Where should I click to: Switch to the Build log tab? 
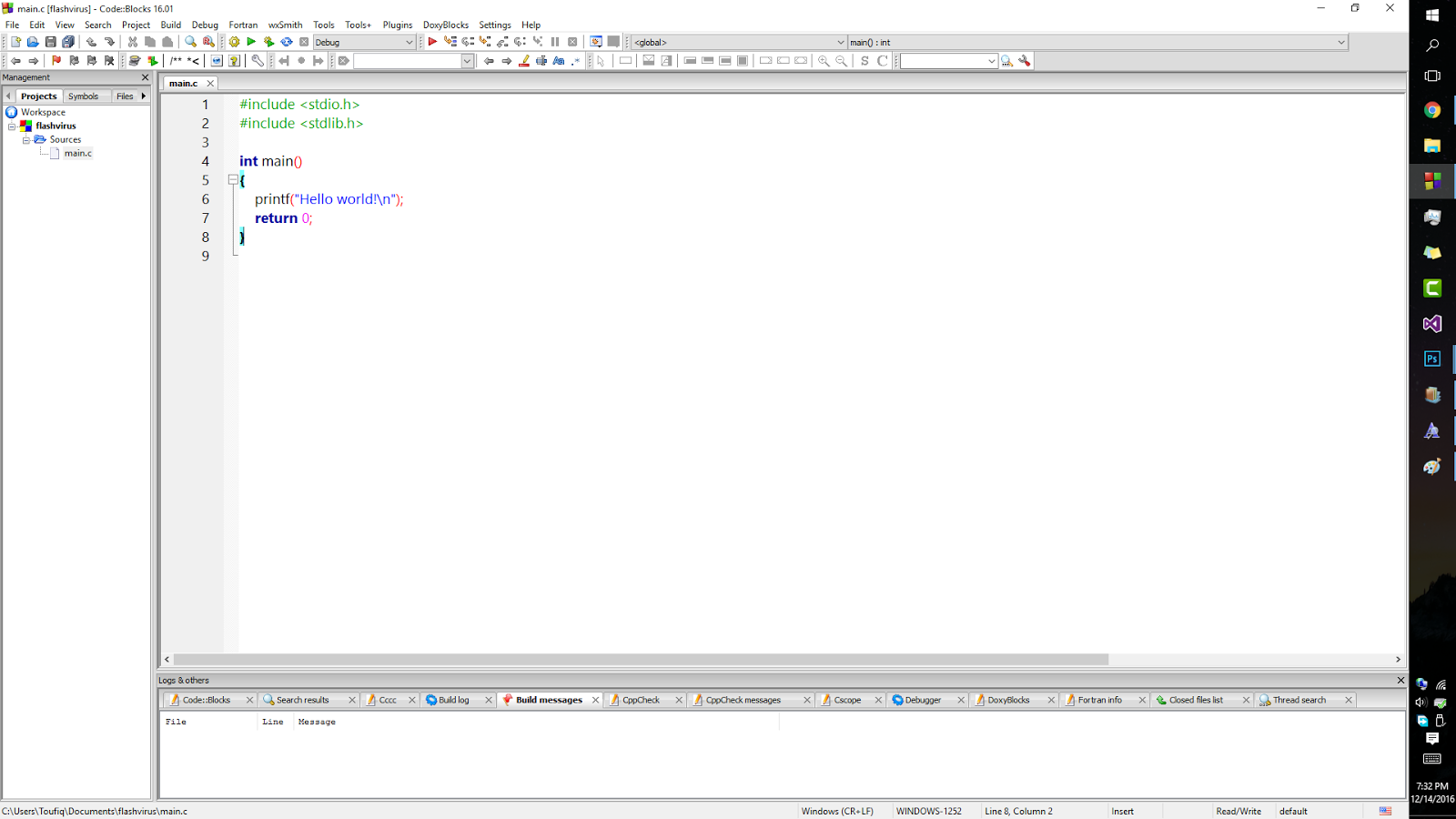pyautogui.click(x=453, y=700)
